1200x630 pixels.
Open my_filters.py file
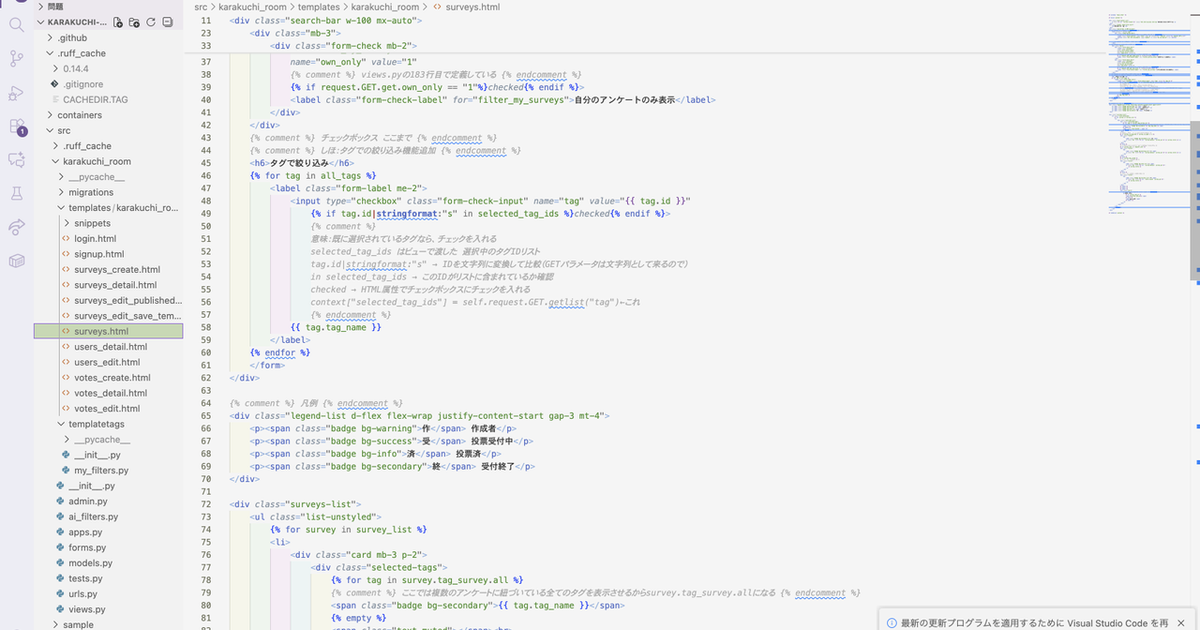pyautogui.click(x=101, y=470)
